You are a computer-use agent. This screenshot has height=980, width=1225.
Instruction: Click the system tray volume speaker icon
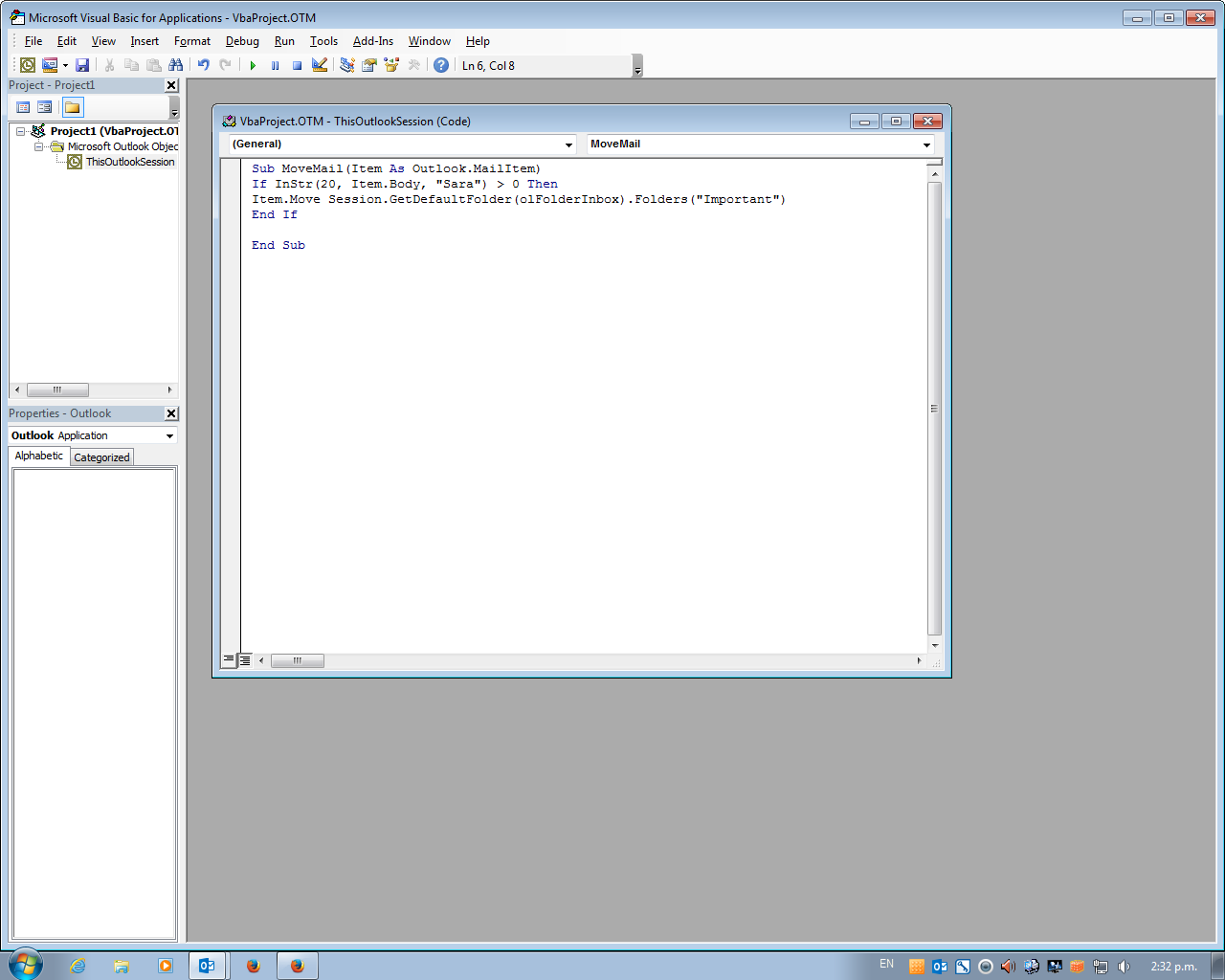[1124, 967]
